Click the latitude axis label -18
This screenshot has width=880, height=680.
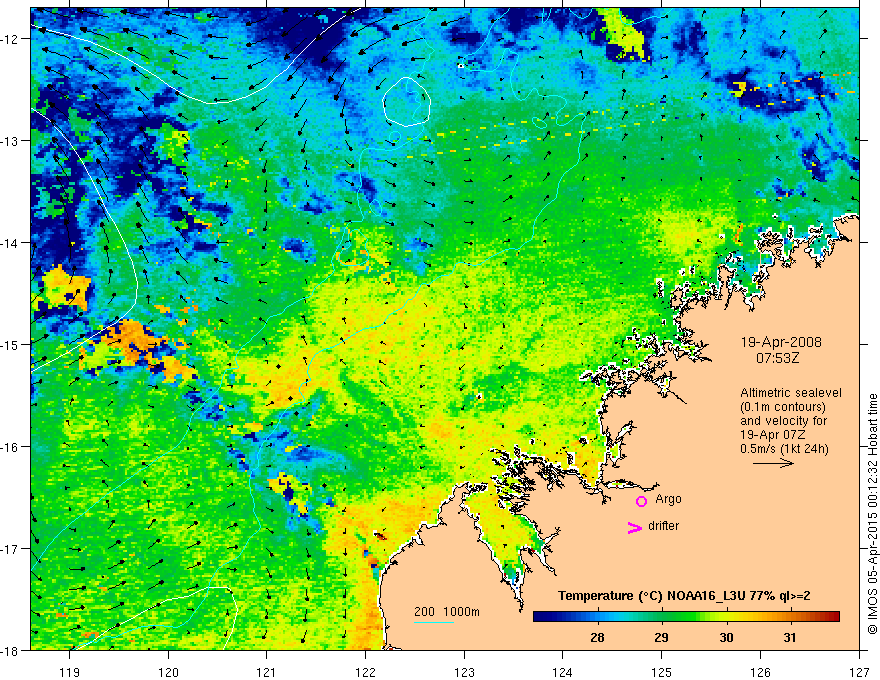point(11,651)
